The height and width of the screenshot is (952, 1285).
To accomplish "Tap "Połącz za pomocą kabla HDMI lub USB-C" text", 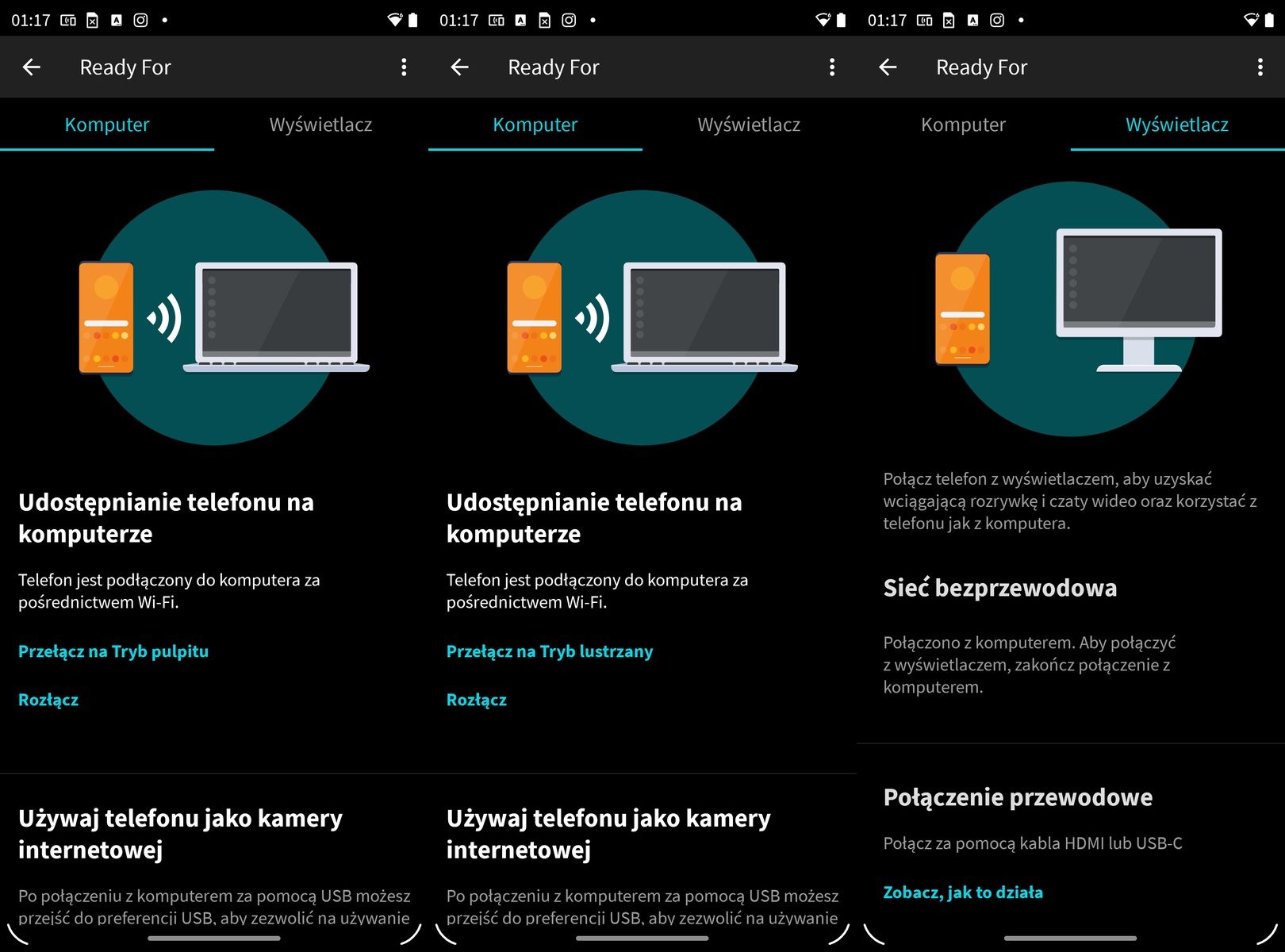I will 1033,843.
